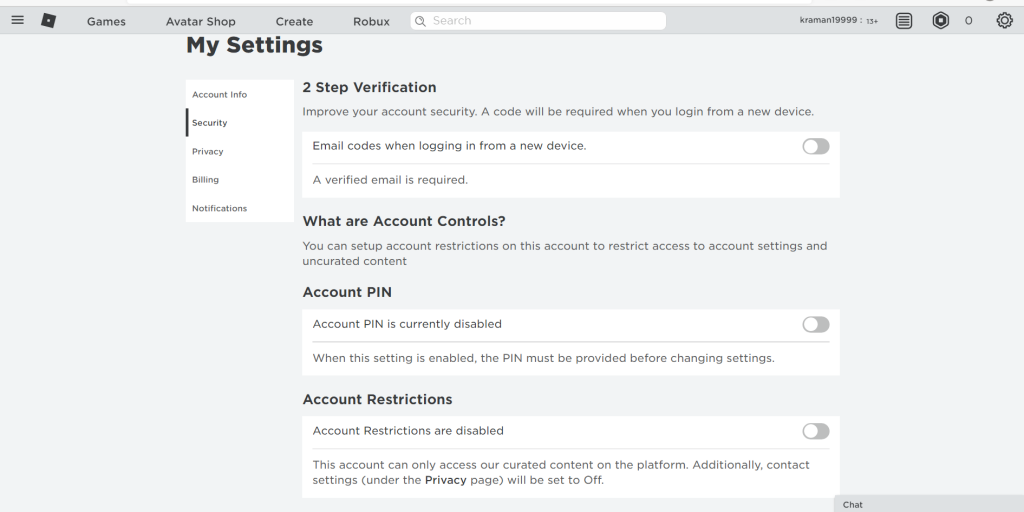Select the Privacy tab in the sidebar
Screen dimensions: 1024x512
pos(208,152)
